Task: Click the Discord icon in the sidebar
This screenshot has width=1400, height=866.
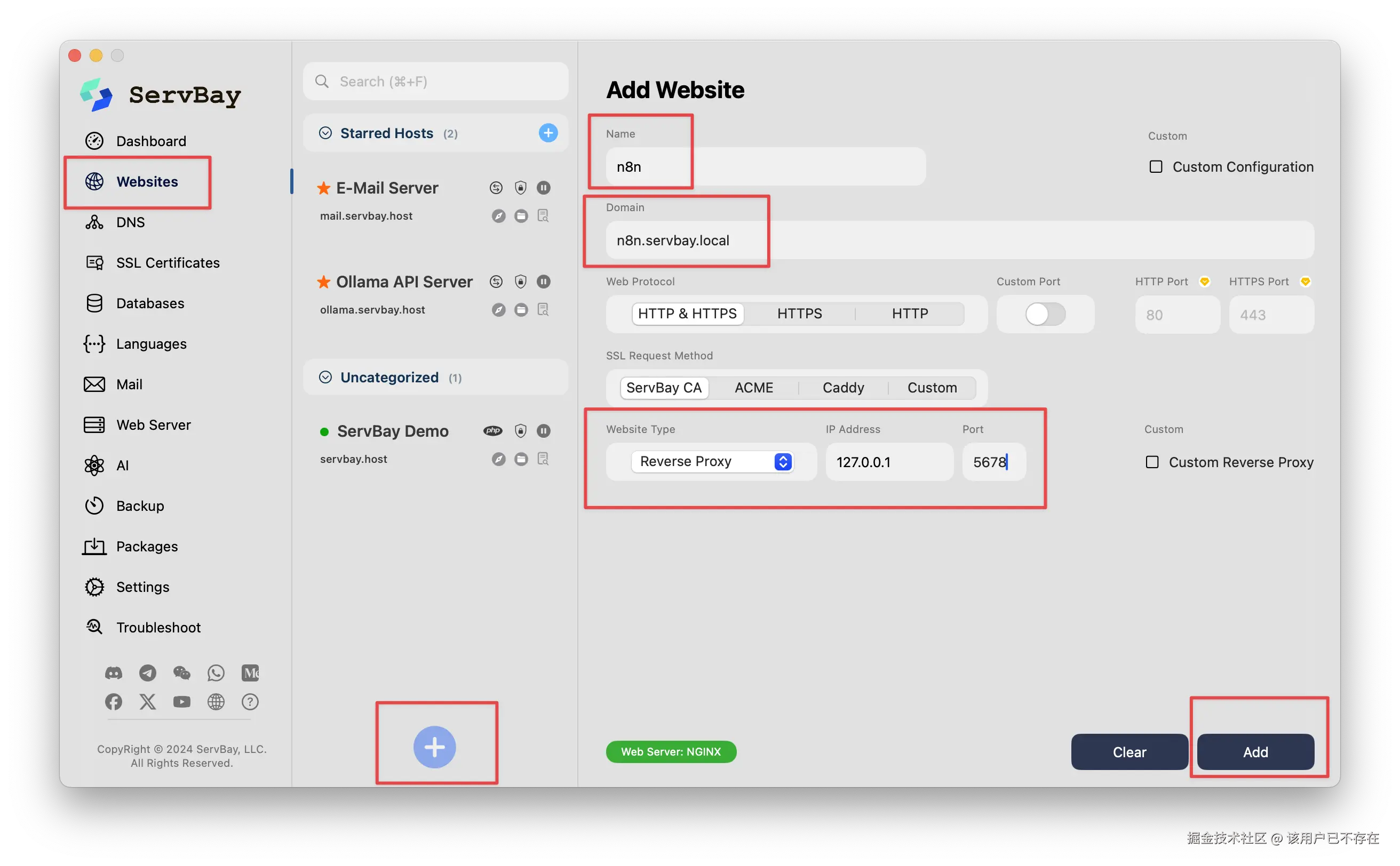Action: pos(114,672)
